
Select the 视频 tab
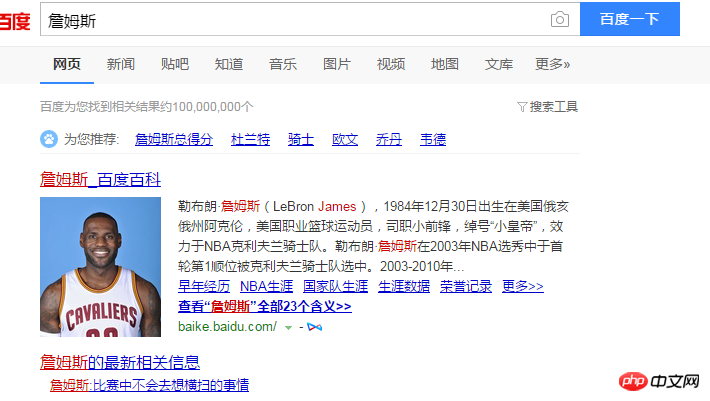coord(391,64)
